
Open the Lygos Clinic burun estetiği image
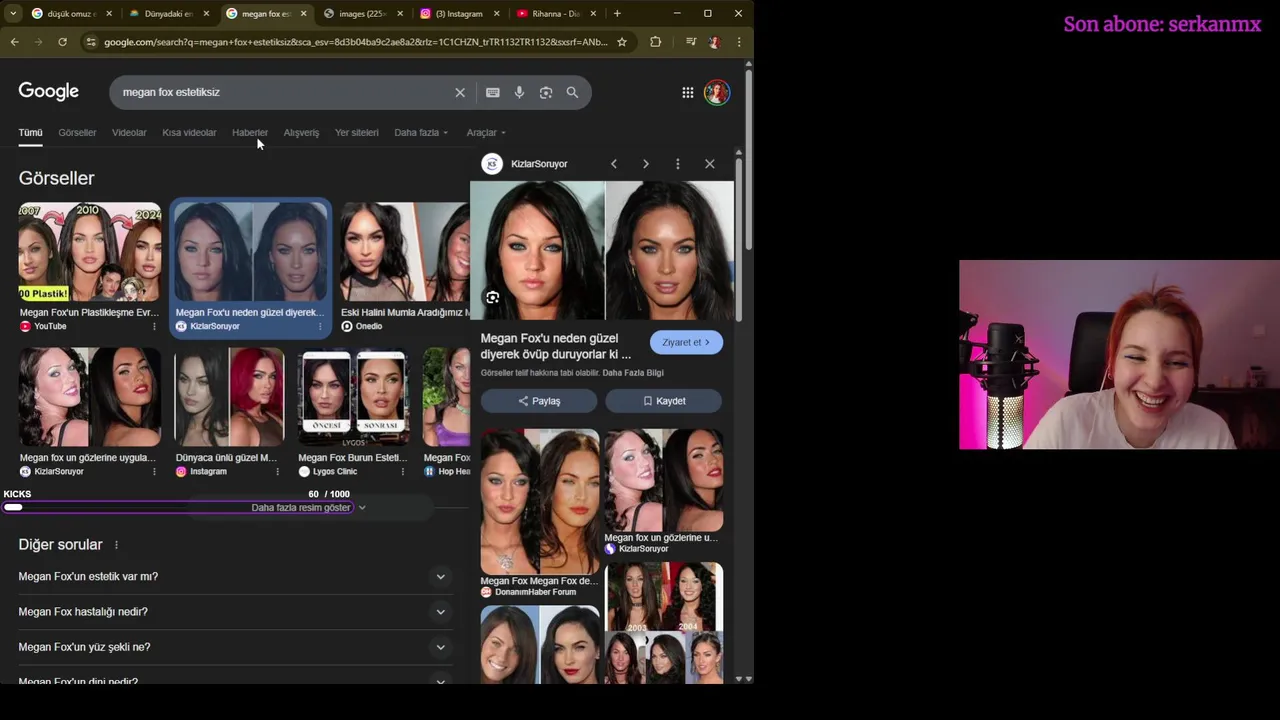pos(354,397)
